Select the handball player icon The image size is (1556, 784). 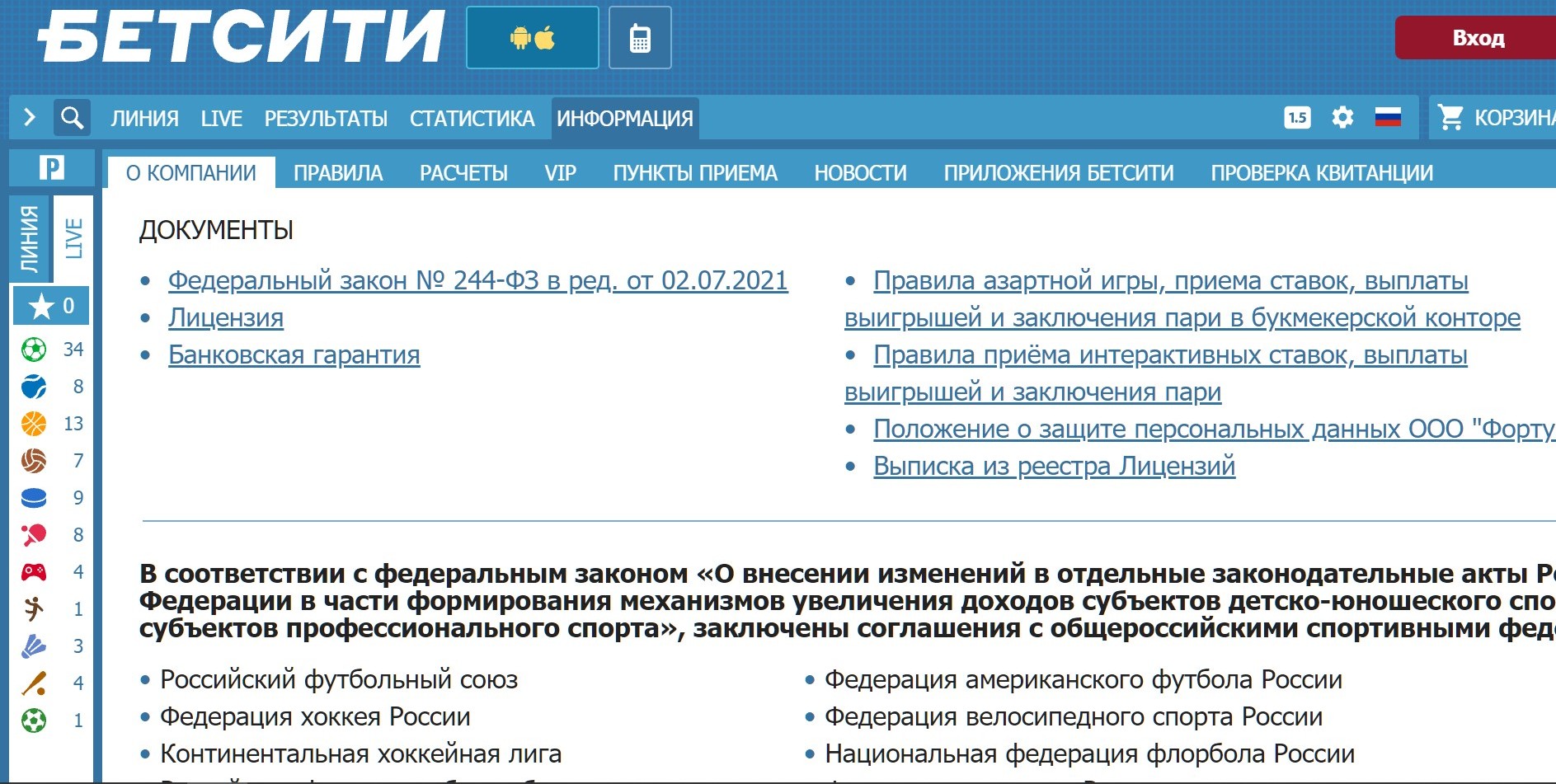tap(34, 609)
